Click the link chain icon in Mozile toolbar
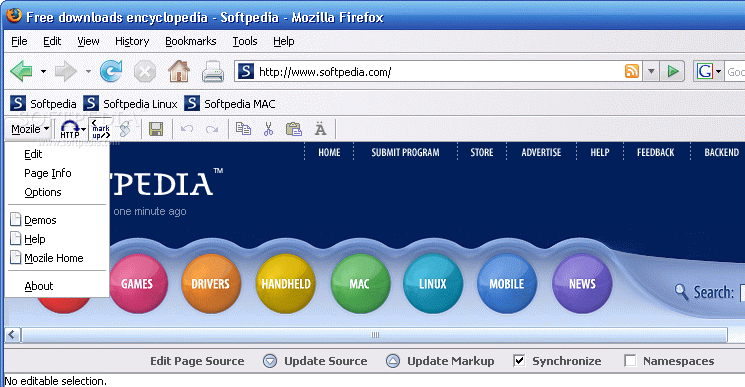 (x=125, y=129)
